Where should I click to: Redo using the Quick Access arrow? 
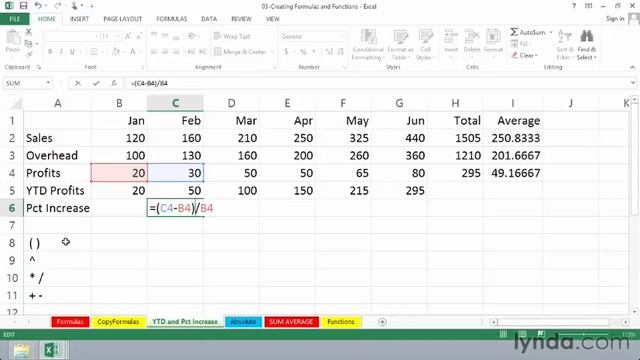point(57,6)
